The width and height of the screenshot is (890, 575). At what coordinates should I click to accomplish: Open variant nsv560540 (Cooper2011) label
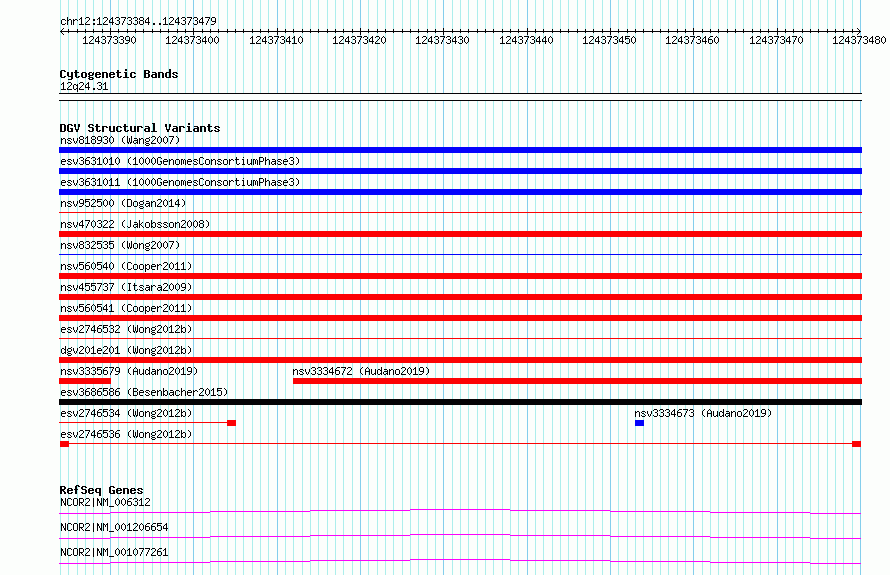[x=126, y=266]
